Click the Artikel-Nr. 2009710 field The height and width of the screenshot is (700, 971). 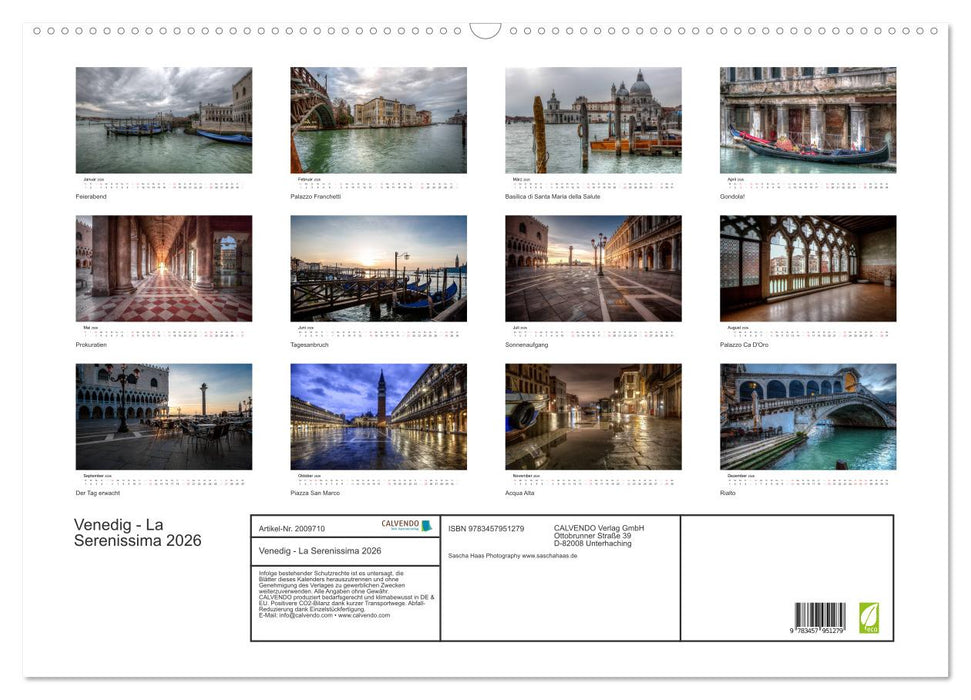(x=292, y=527)
